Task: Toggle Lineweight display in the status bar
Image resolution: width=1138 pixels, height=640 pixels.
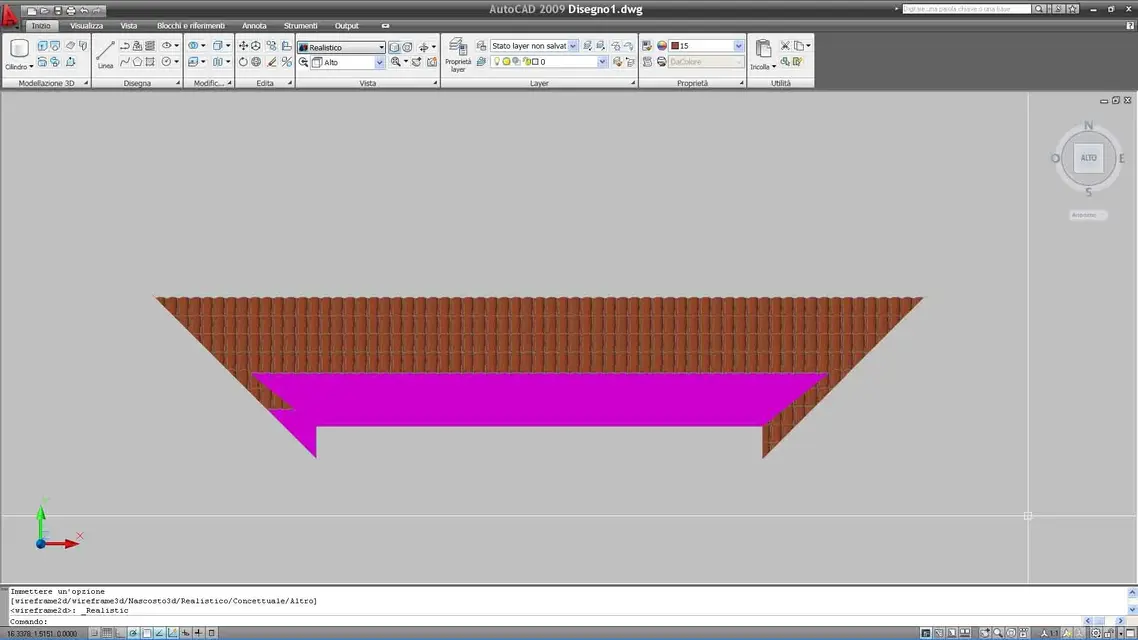Action: pyautogui.click(x=199, y=633)
